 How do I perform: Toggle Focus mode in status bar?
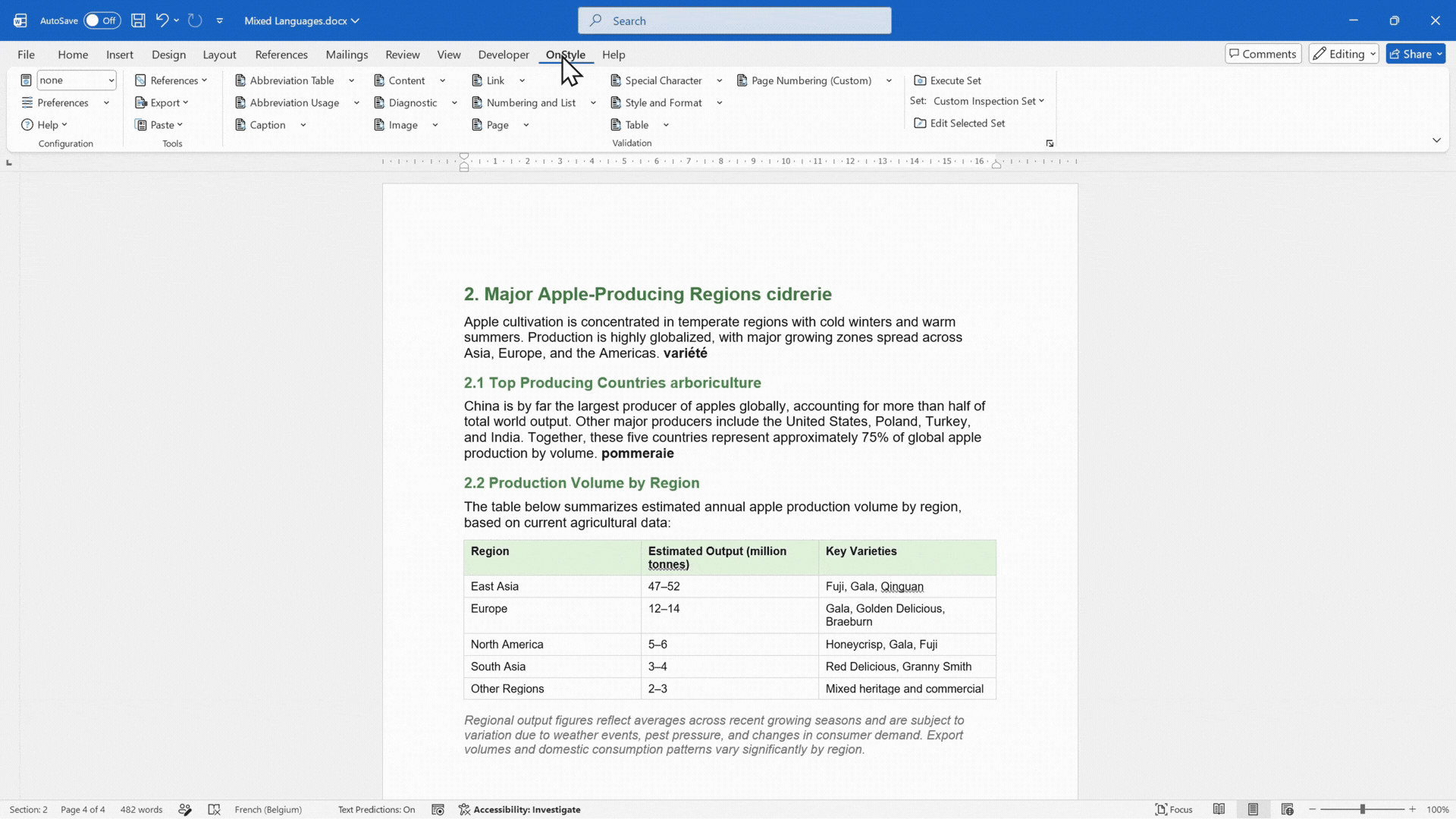1173,809
